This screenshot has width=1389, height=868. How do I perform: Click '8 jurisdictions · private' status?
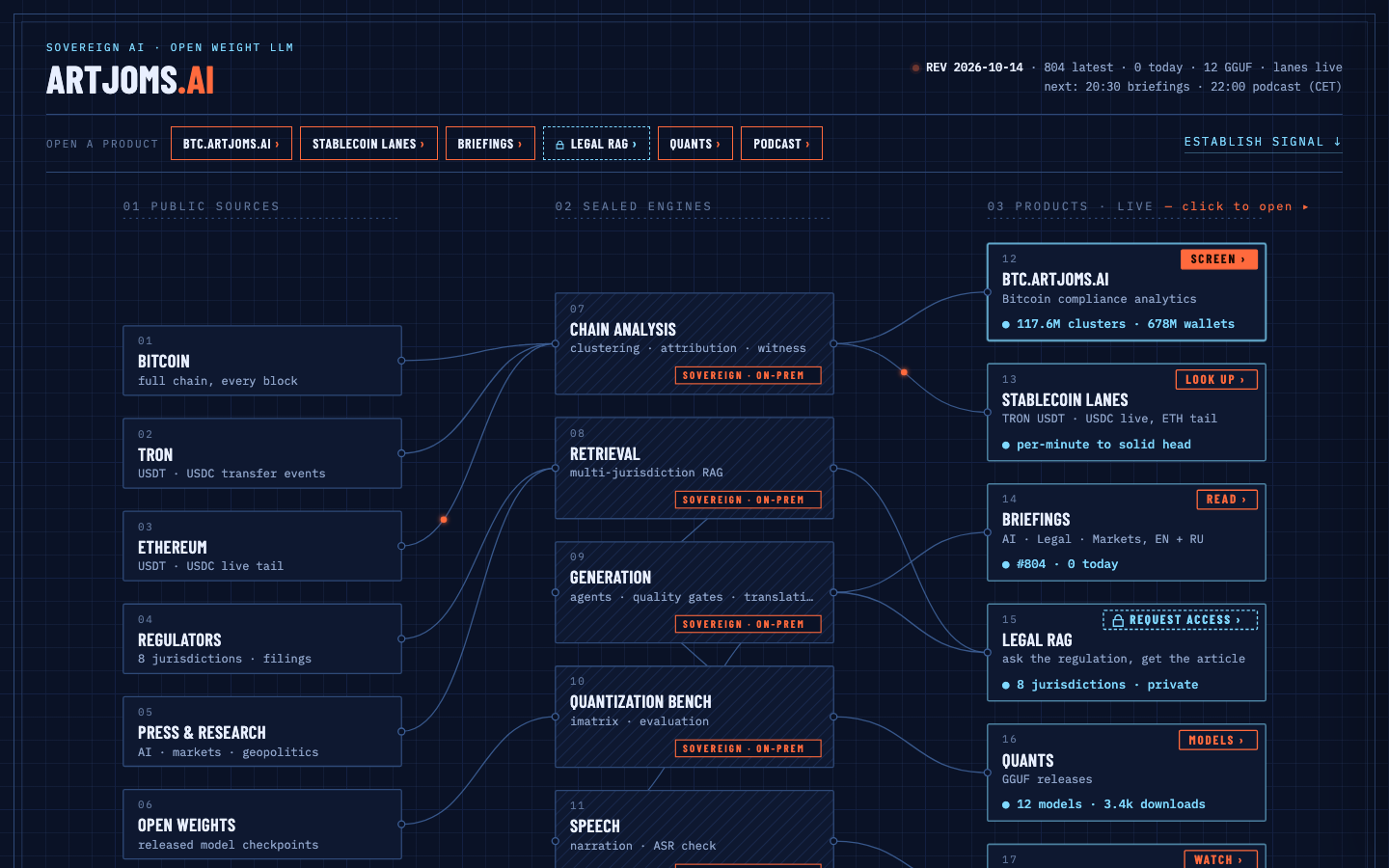coord(1107,685)
